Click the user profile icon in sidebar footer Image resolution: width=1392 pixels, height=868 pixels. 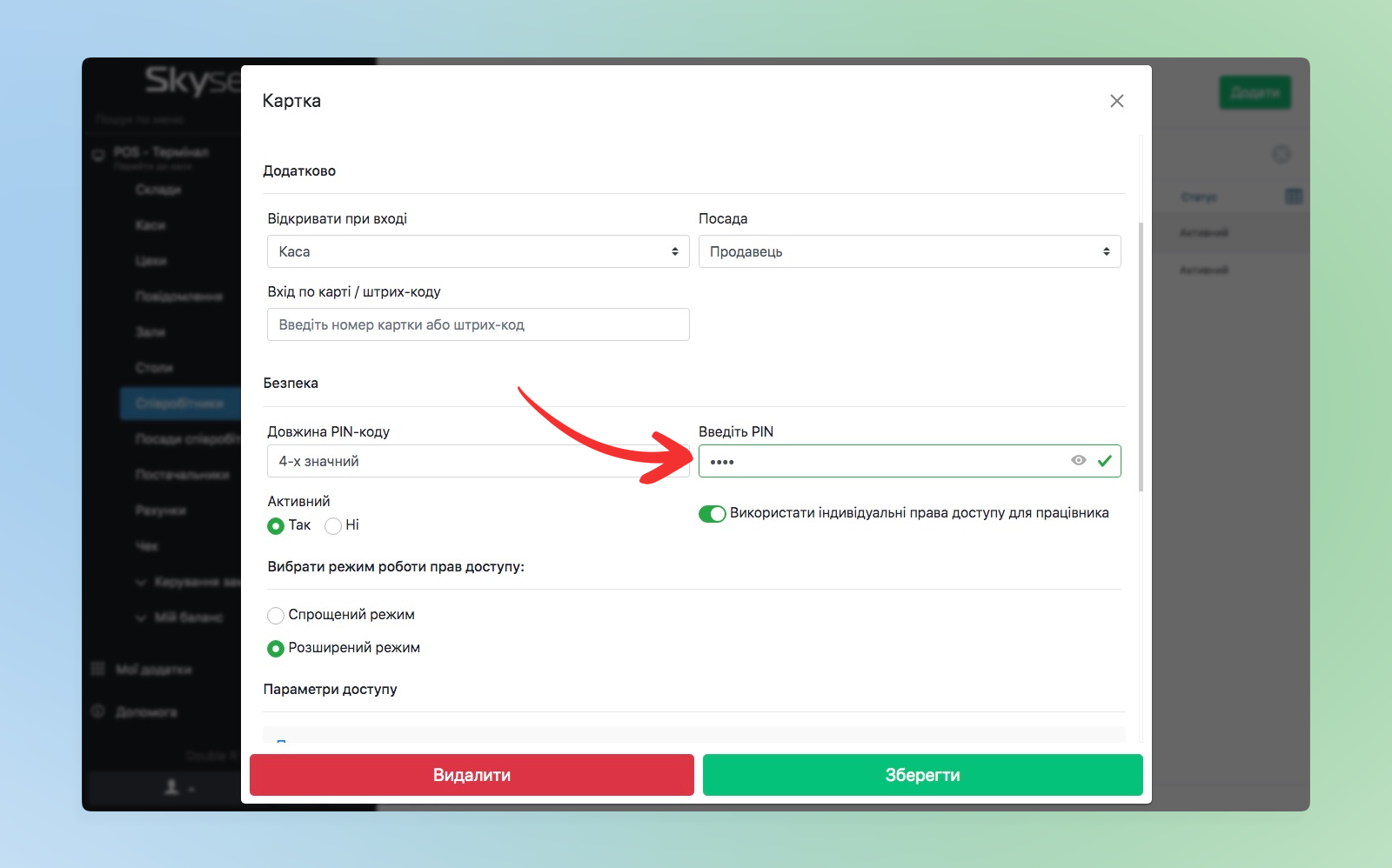pos(172,787)
